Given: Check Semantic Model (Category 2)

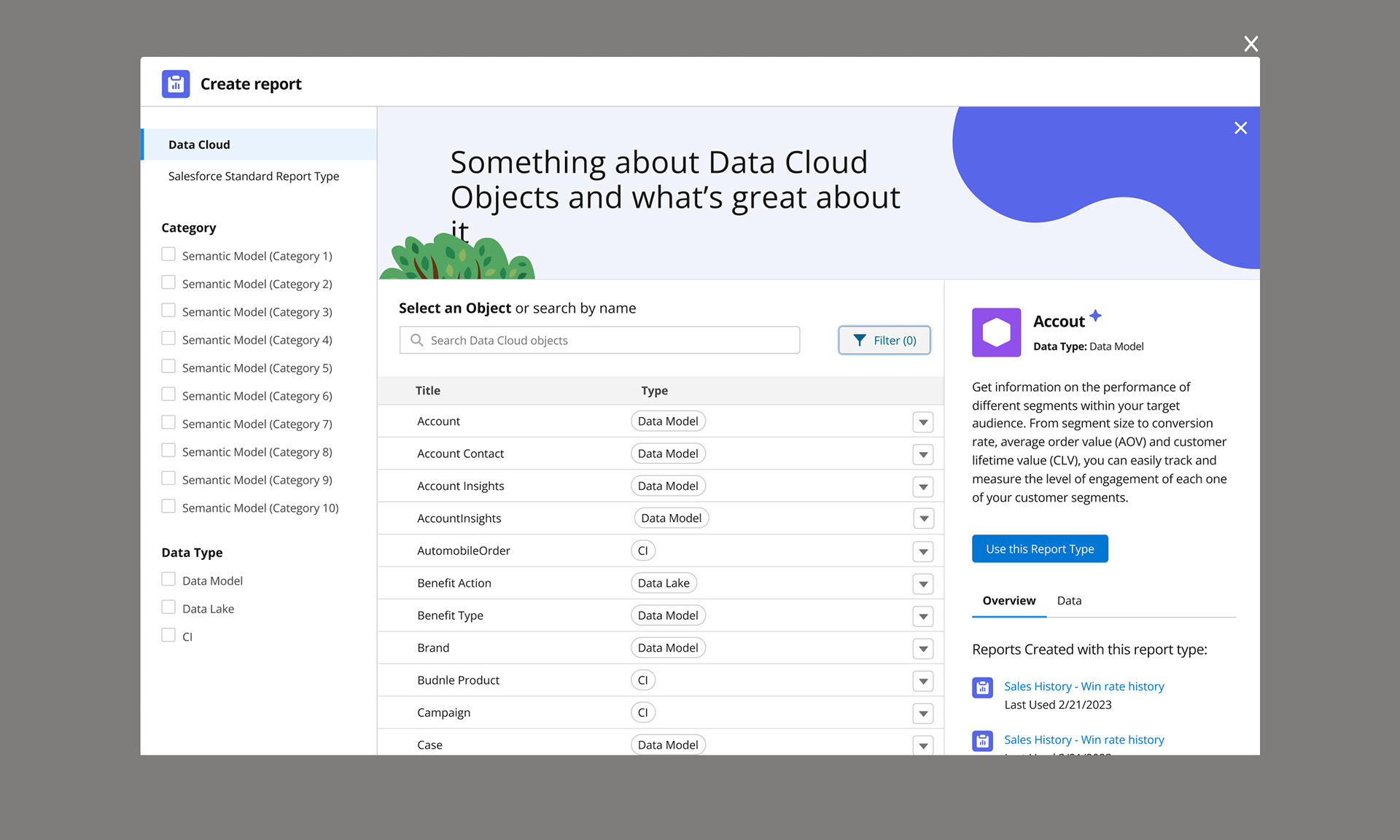Looking at the screenshot, I should 168,282.
